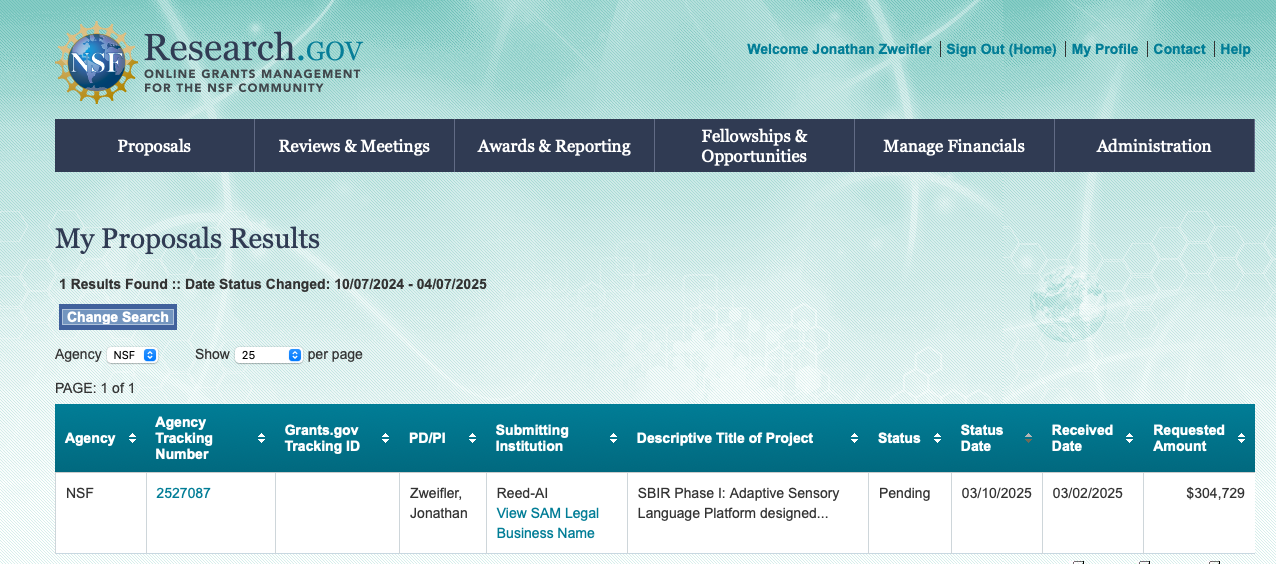Sort by Received Date arrows
1276x564 pixels.
click(1129, 439)
